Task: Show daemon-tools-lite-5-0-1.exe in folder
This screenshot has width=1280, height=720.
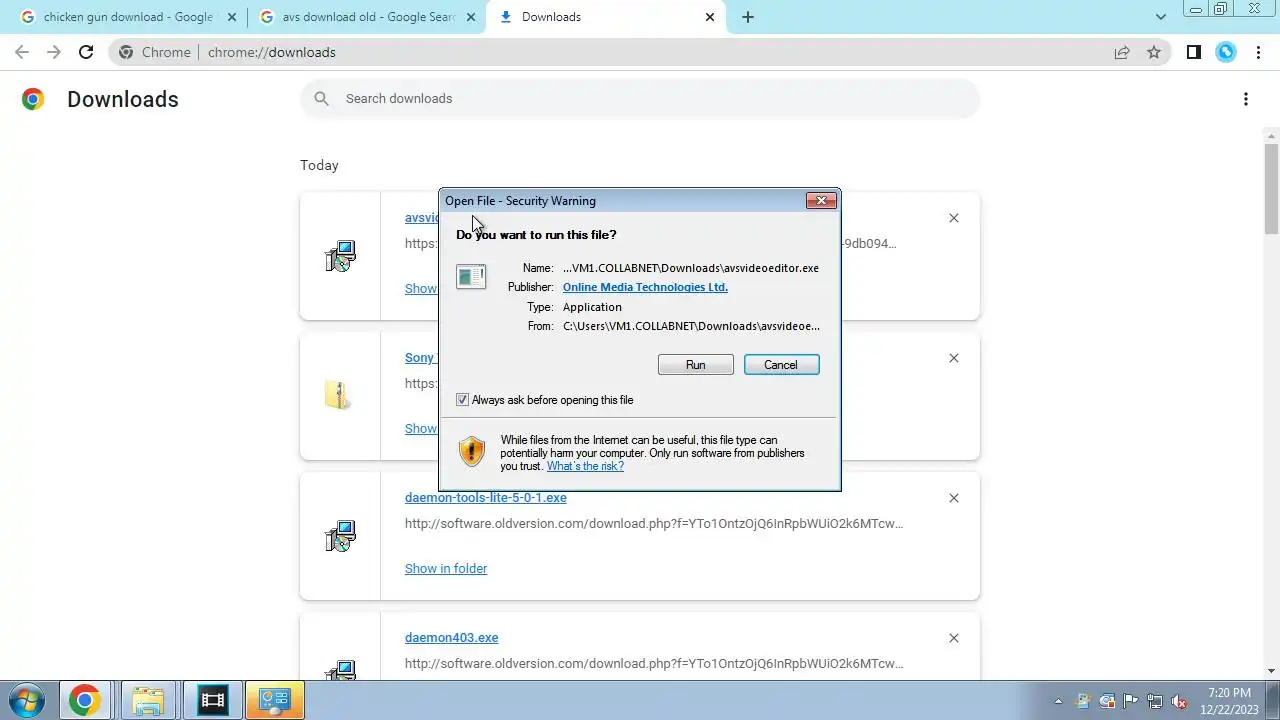Action: tap(446, 568)
